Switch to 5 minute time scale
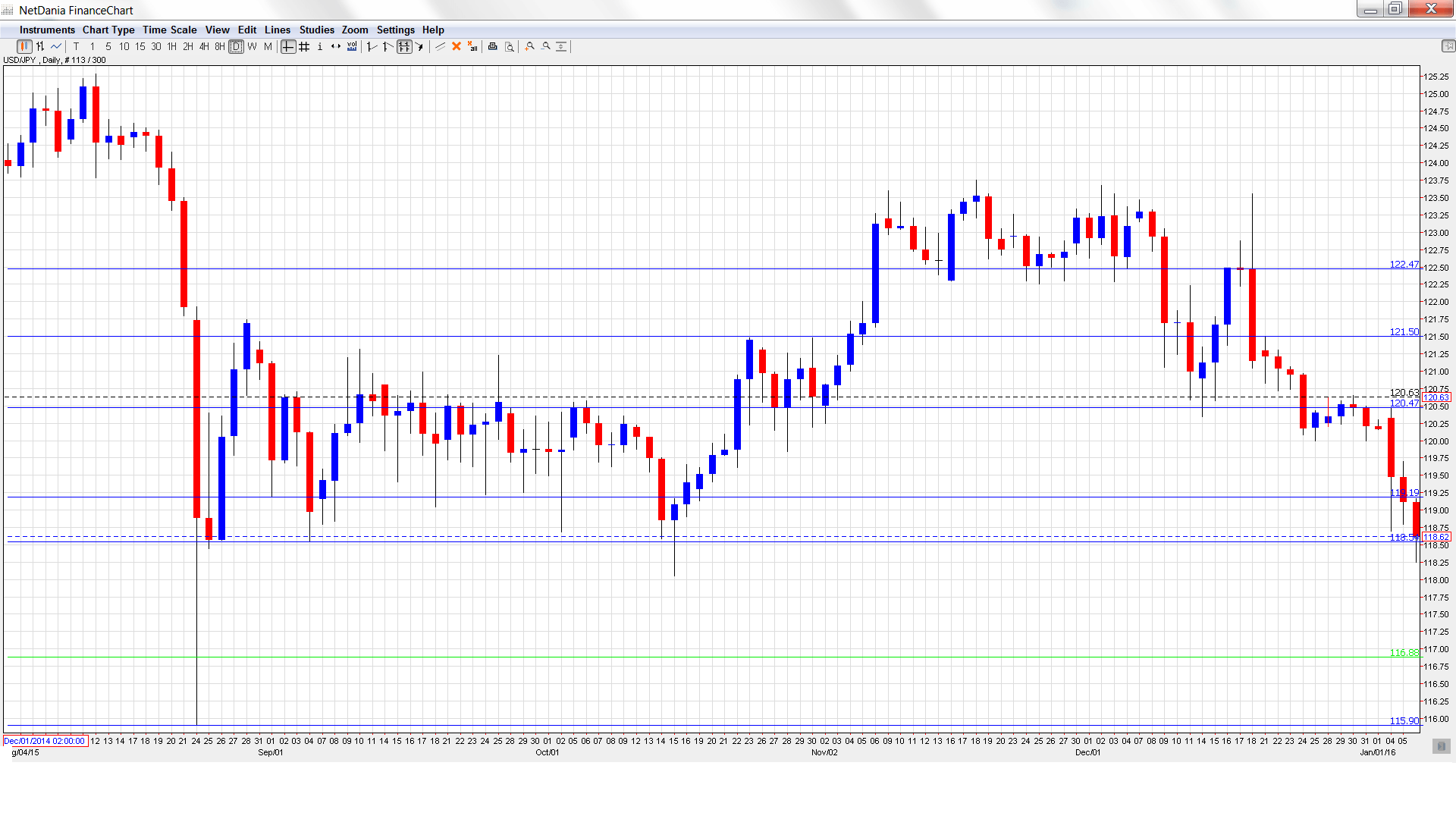The height and width of the screenshot is (819, 1456). (x=108, y=47)
